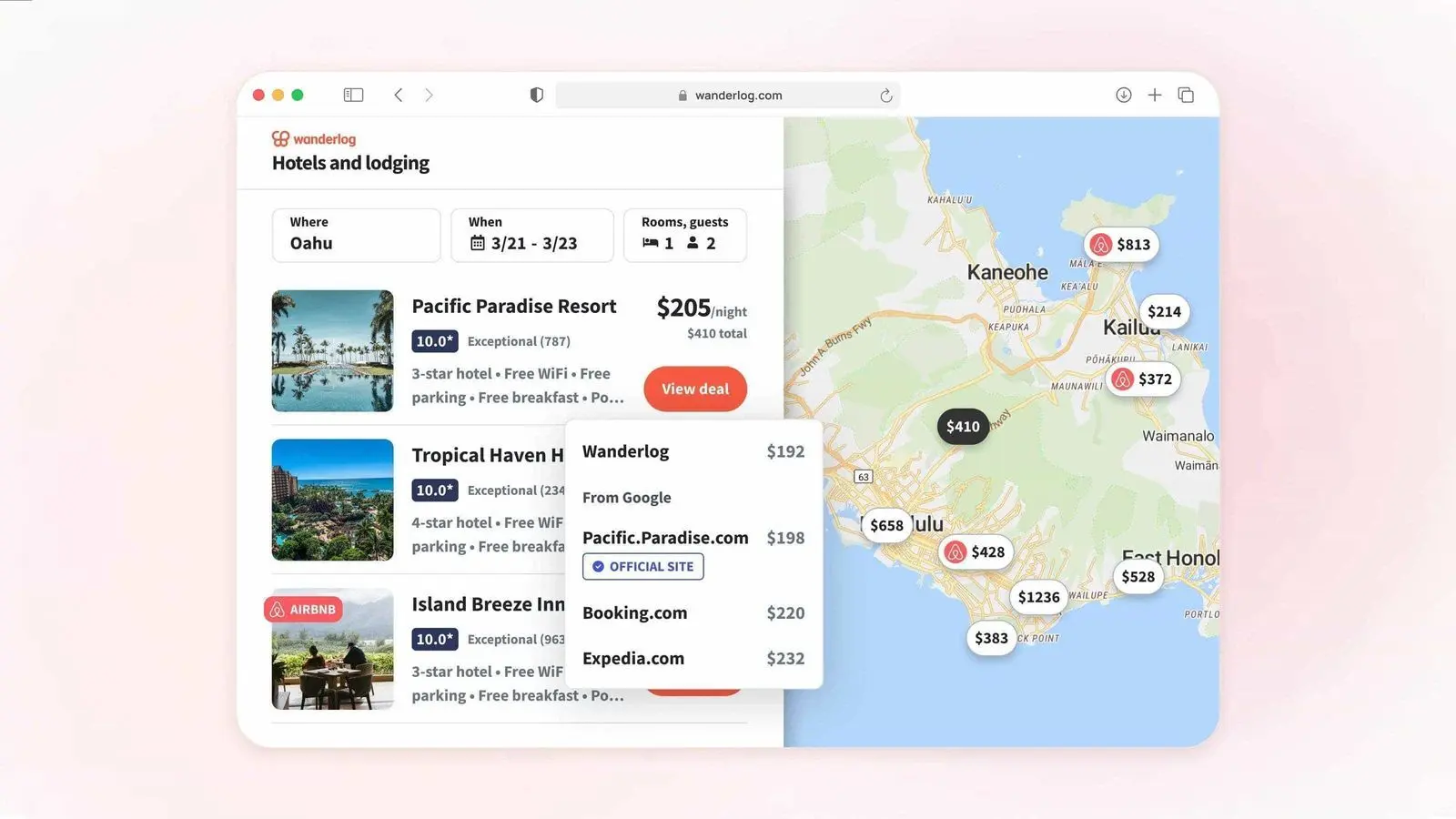
Task: Click the 10.0 rating badge of Island Breeze Inn
Action: [x=434, y=639]
